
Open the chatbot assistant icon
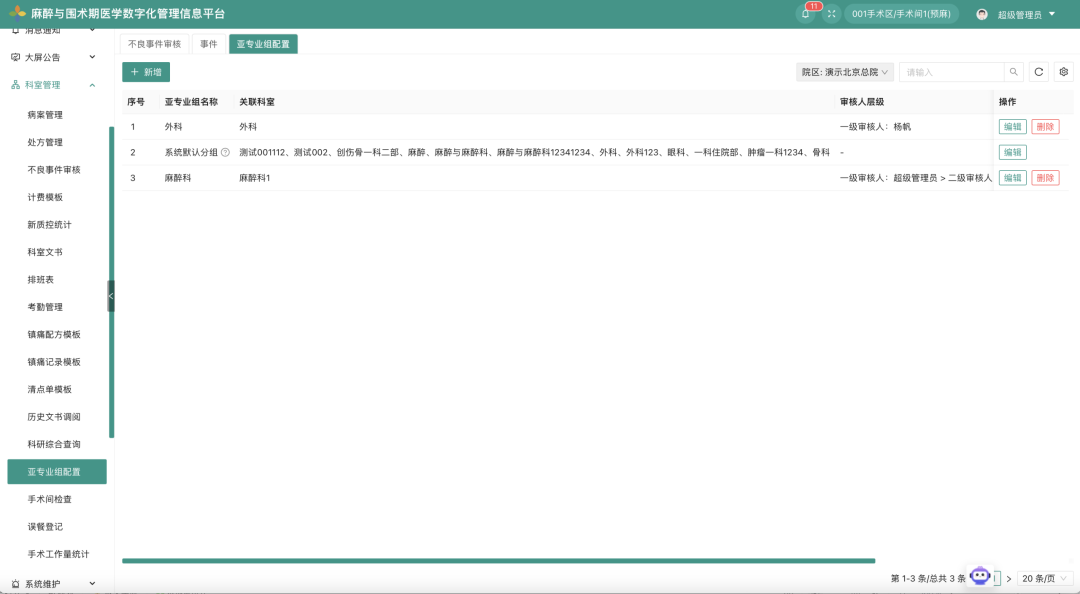[x=979, y=575]
